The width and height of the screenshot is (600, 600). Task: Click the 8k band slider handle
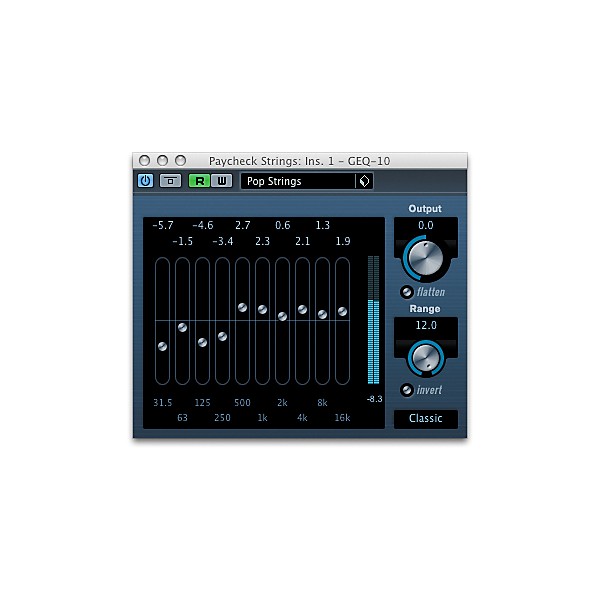pyautogui.click(x=323, y=315)
